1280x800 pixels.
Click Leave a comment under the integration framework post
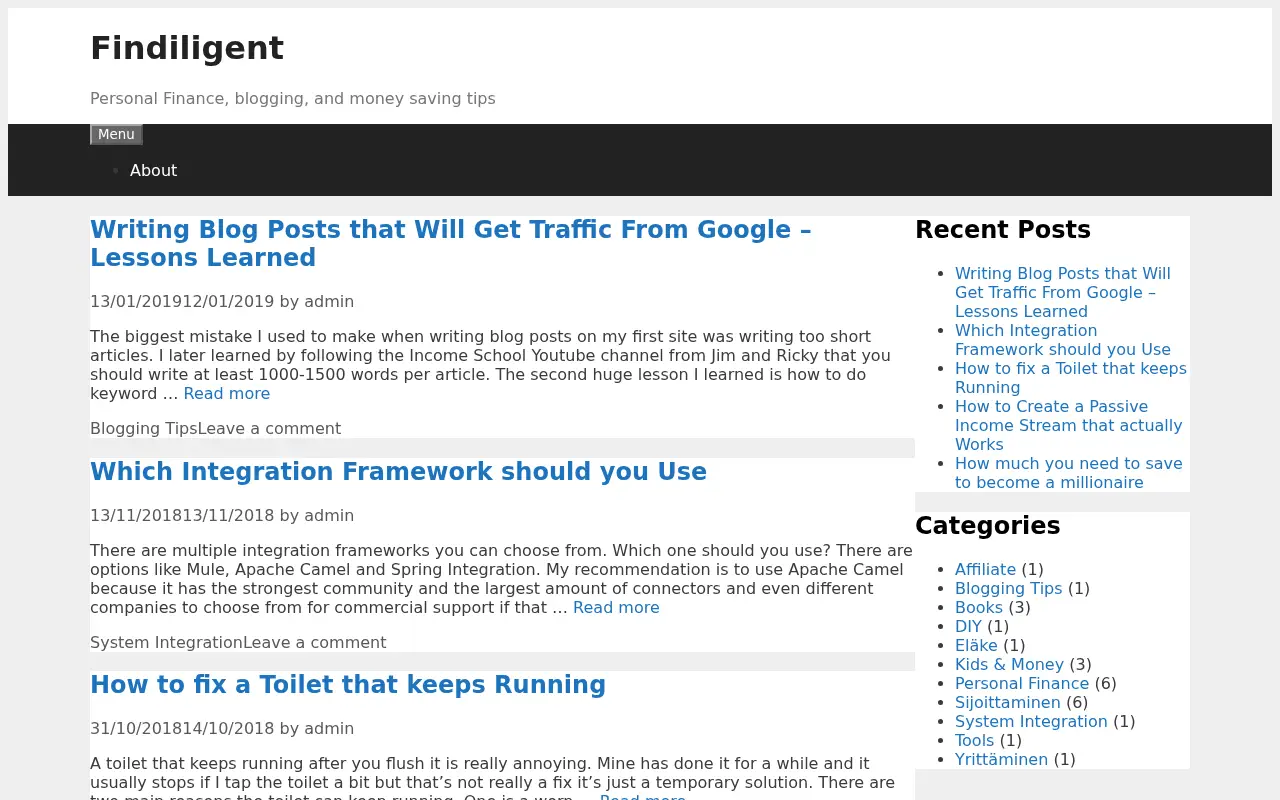[314, 642]
